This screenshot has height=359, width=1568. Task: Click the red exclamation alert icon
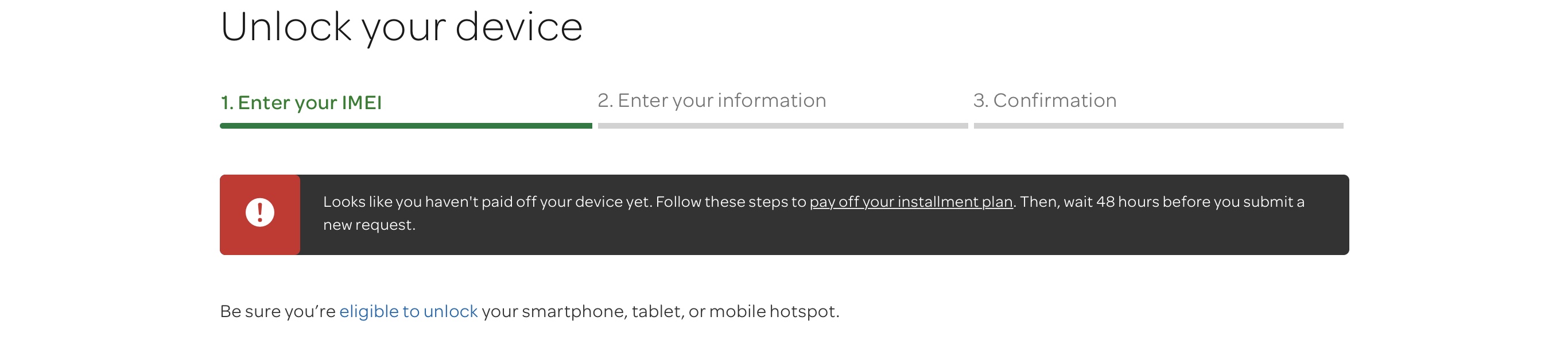(260, 213)
